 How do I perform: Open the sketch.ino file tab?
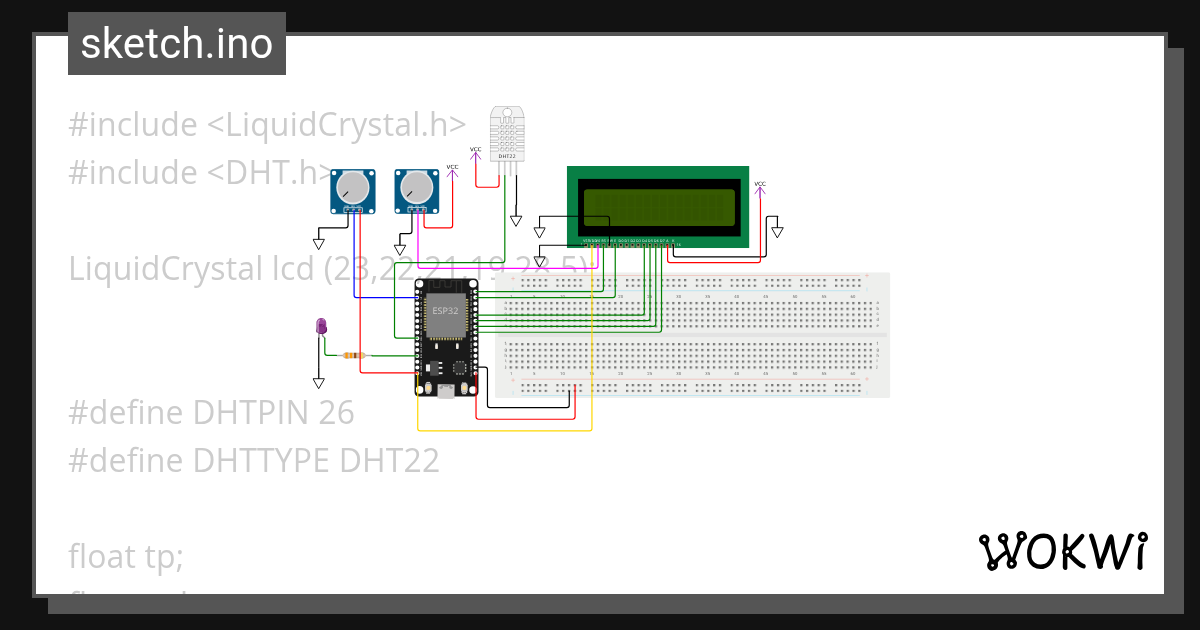177,44
